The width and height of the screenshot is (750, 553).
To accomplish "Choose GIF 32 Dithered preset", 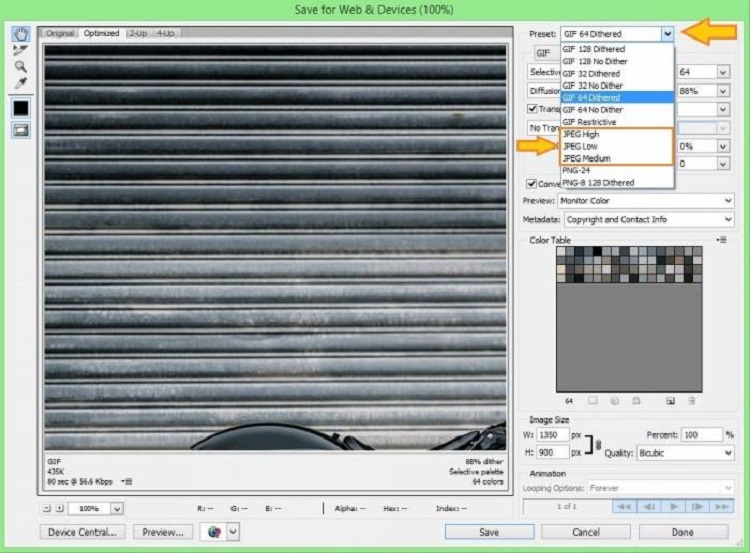I will click(617, 74).
